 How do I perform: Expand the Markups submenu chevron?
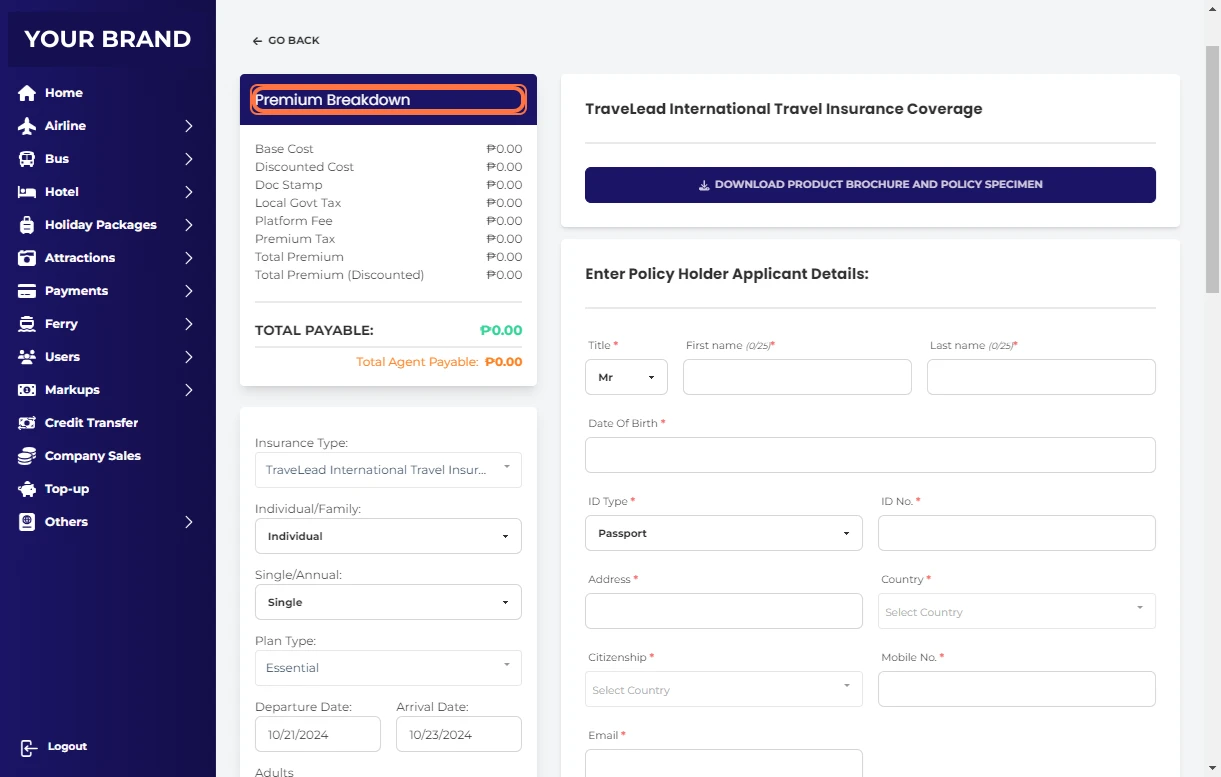pos(188,390)
